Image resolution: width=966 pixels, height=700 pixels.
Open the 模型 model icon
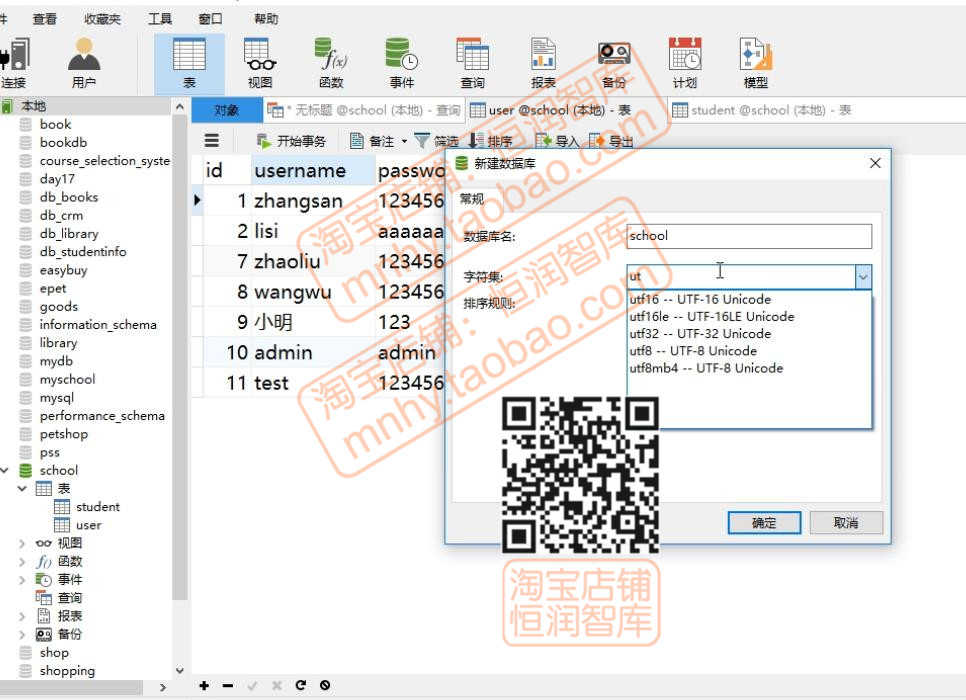(756, 63)
